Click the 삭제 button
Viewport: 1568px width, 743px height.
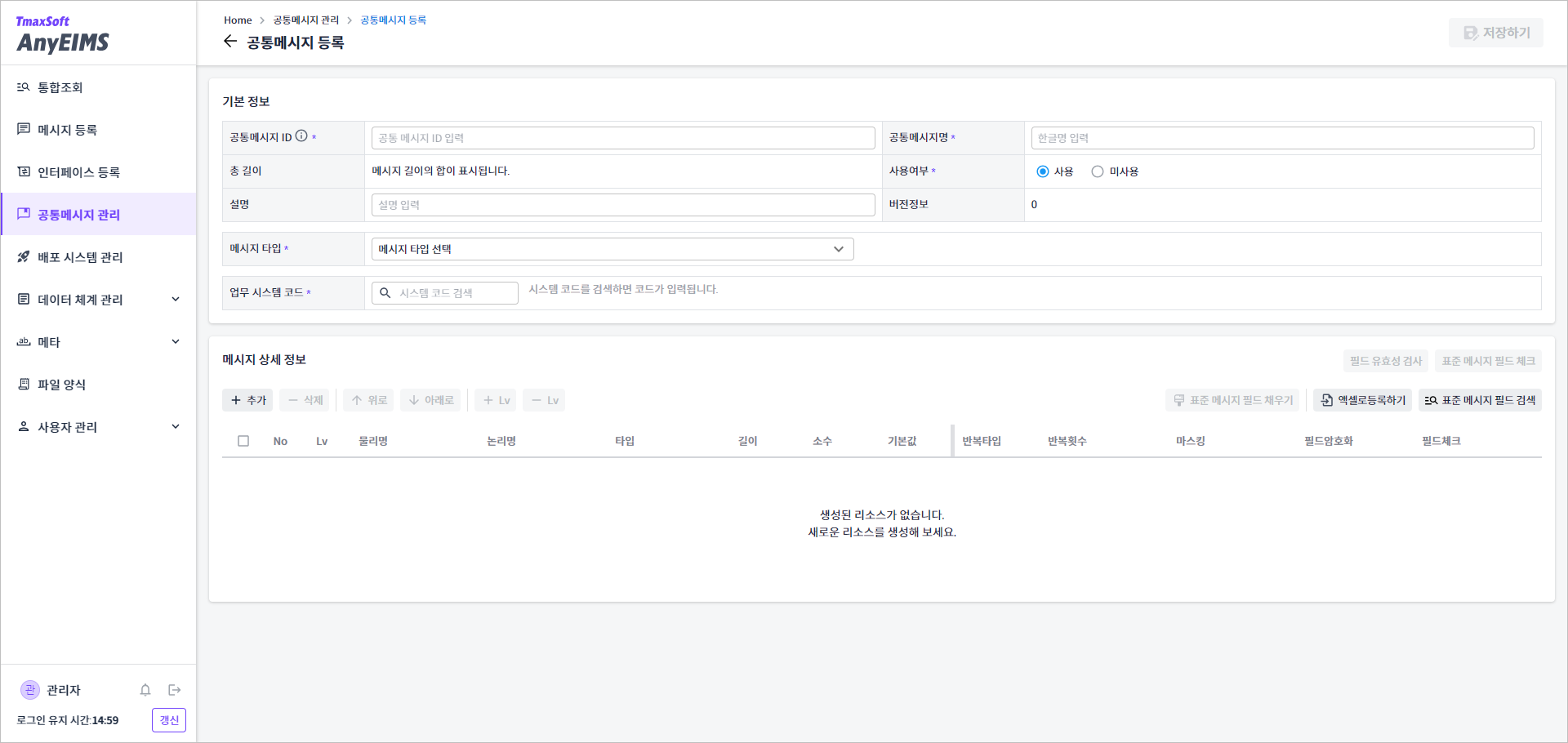click(x=305, y=400)
